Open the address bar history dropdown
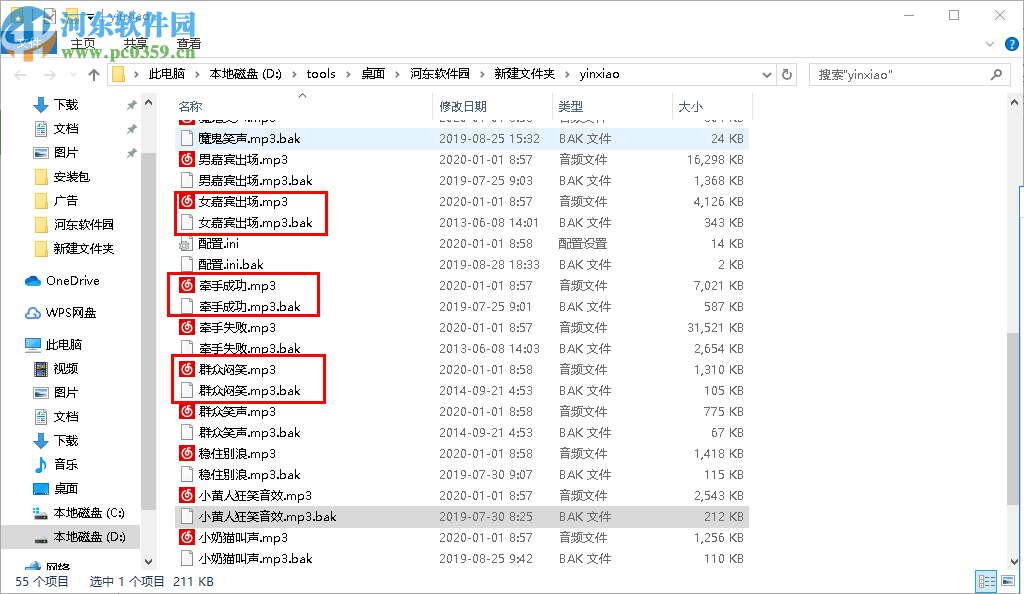 point(766,73)
